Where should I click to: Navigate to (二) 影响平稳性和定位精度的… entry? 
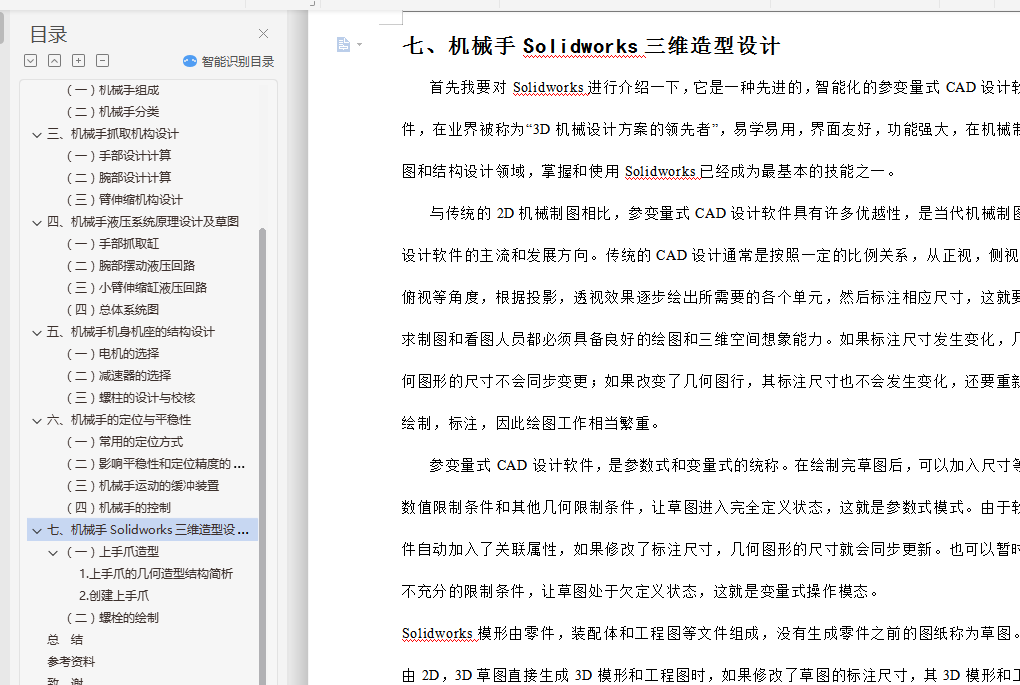coord(155,464)
